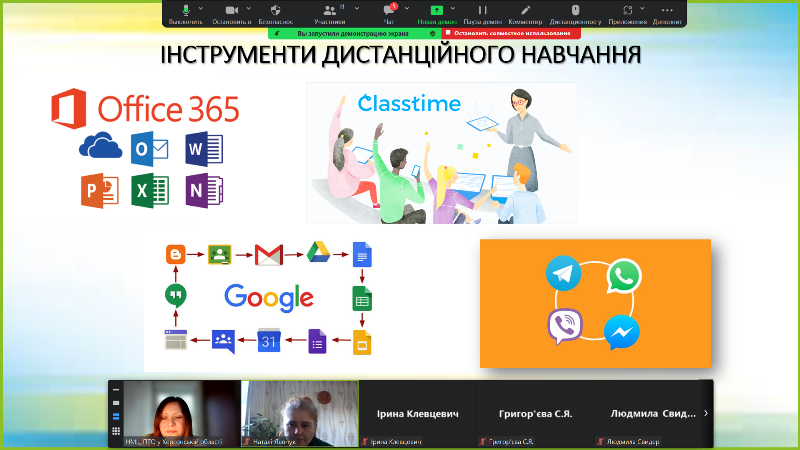Image resolution: width=800 pixels, height=450 pixels.
Task: Click the Google wordmark logo
Action: pyautogui.click(x=269, y=298)
